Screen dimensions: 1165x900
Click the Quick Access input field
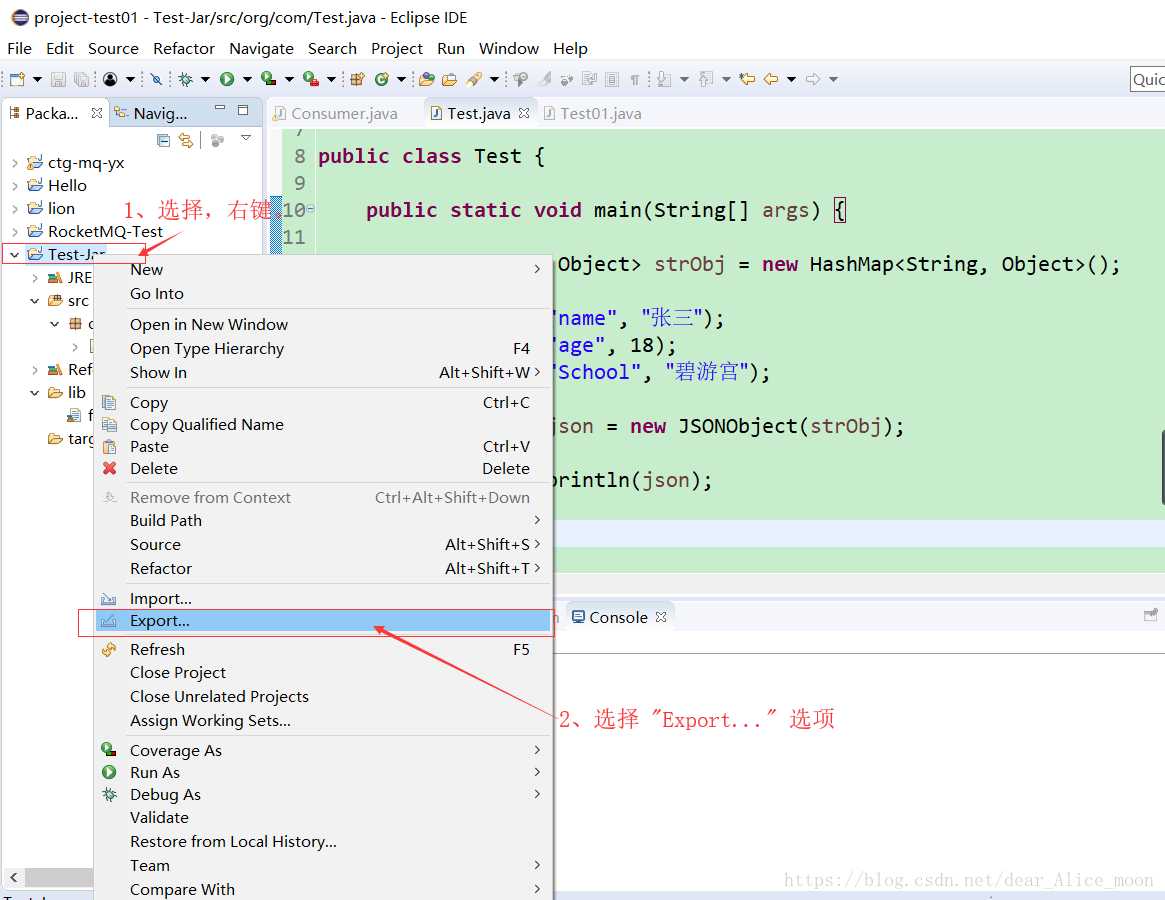pyautogui.click(x=1147, y=79)
